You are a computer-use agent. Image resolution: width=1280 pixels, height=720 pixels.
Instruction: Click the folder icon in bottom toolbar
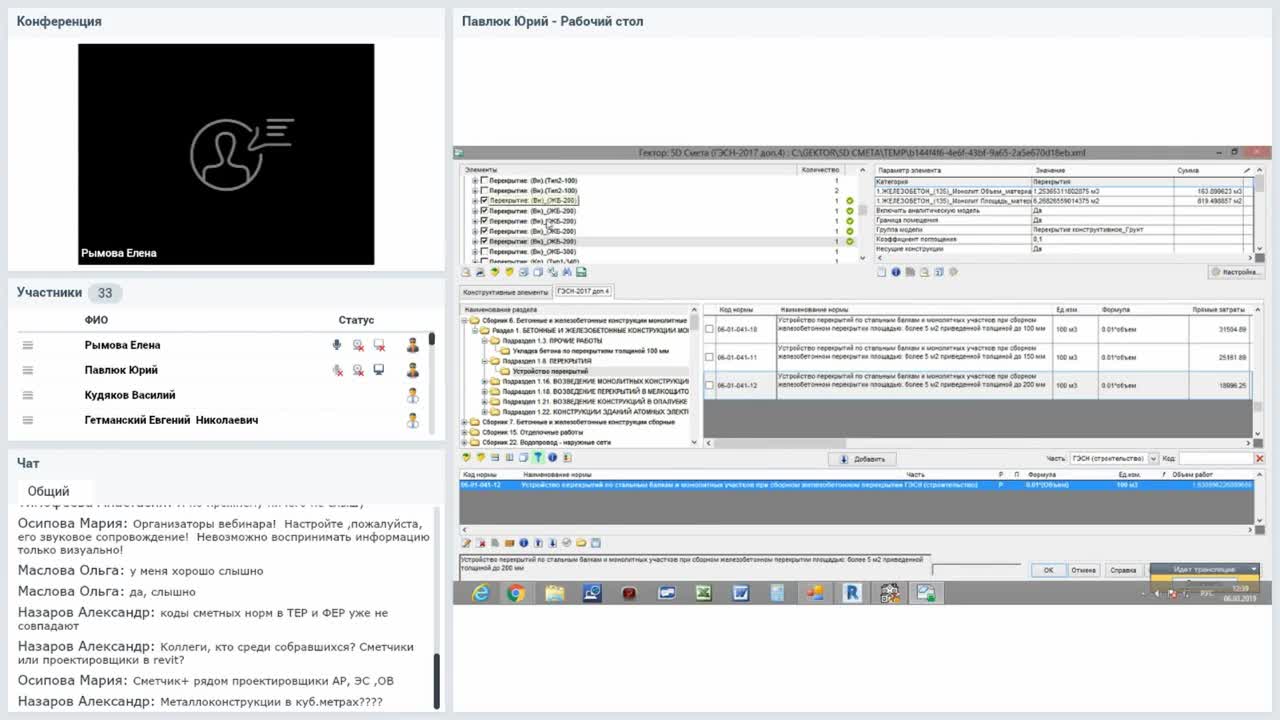point(580,543)
